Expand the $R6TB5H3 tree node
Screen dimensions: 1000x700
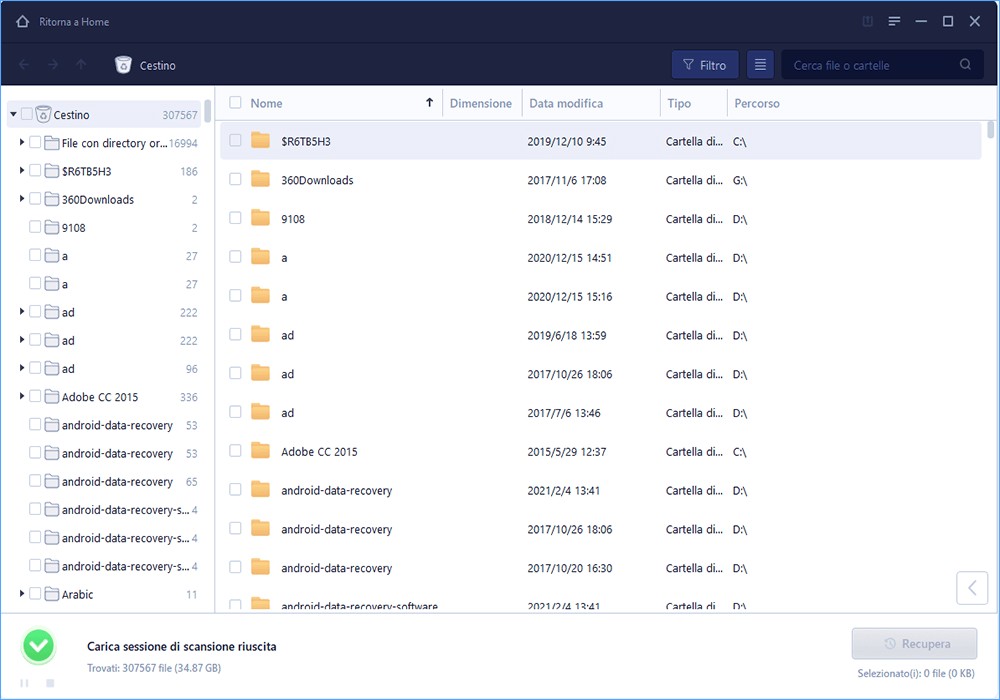click(22, 170)
